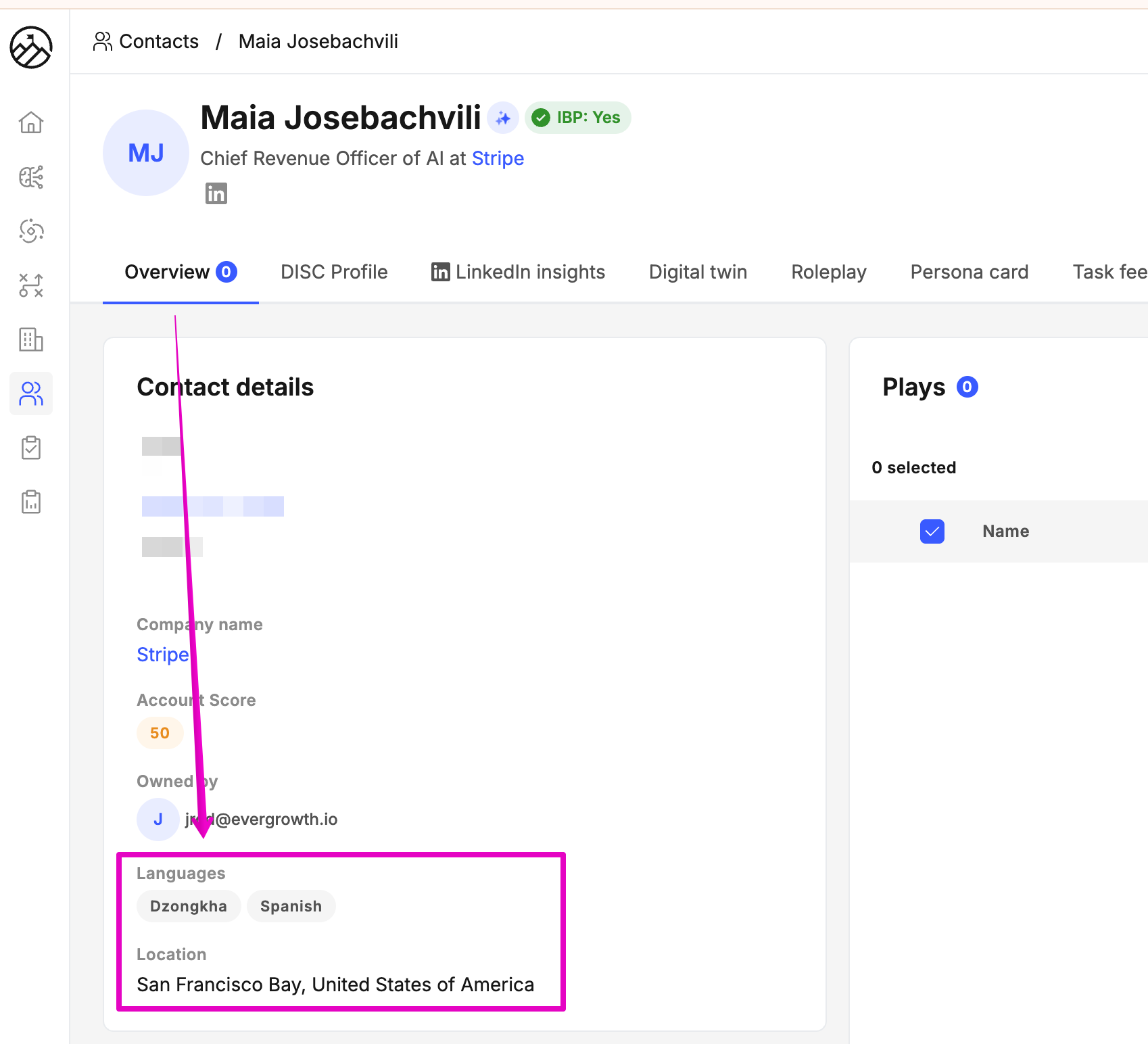Click the AI sparkle icon beside the name
This screenshot has height=1044, width=1148.
point(503,118)
